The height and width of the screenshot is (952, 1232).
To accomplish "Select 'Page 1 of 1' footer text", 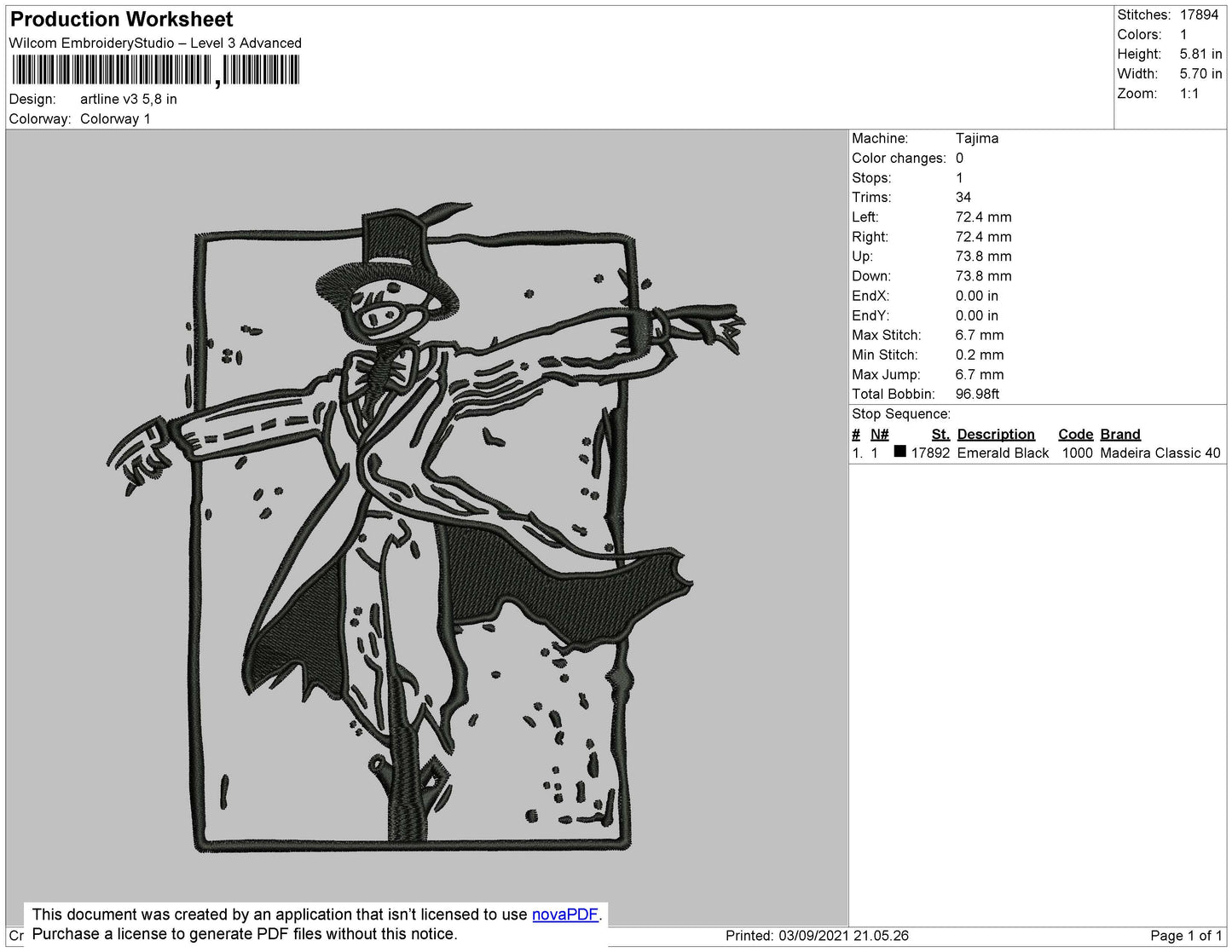I will pos(1186,936).
